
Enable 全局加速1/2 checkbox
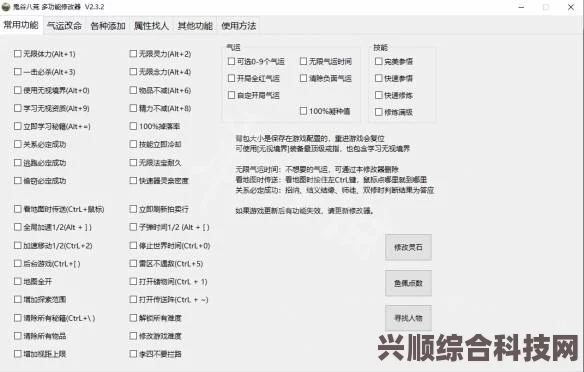click(x=18, y=227)
